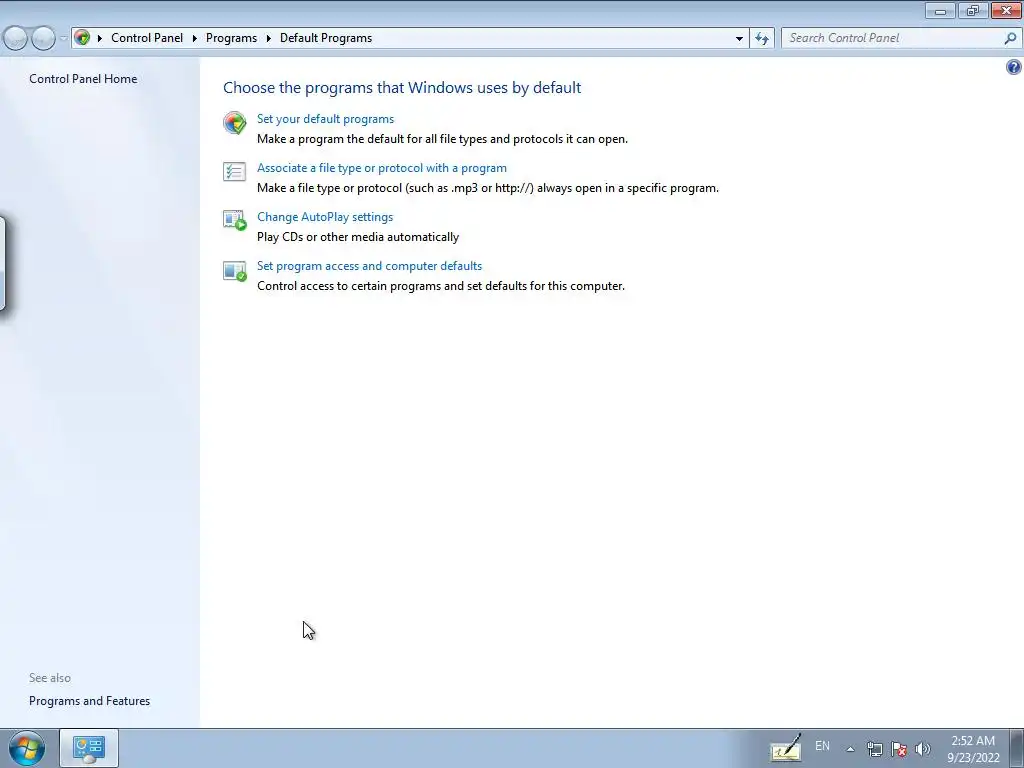The width and height of the screenshot is (1024, 768).
Task: Go to Control Panel Home
Action: tap(83, 79)
